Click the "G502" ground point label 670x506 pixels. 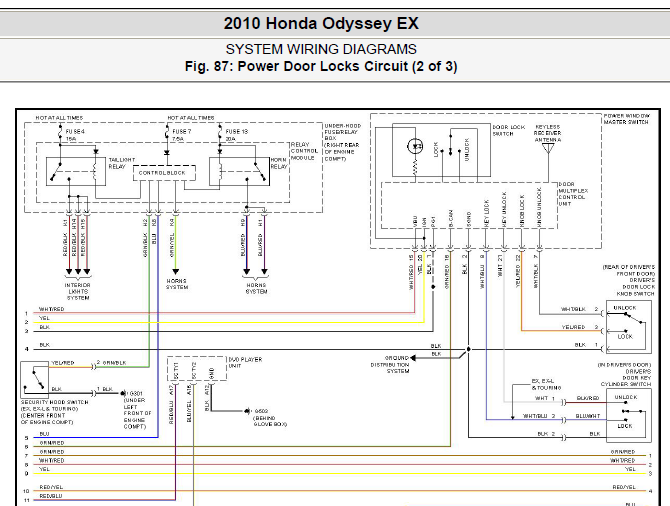coord(261,411)
